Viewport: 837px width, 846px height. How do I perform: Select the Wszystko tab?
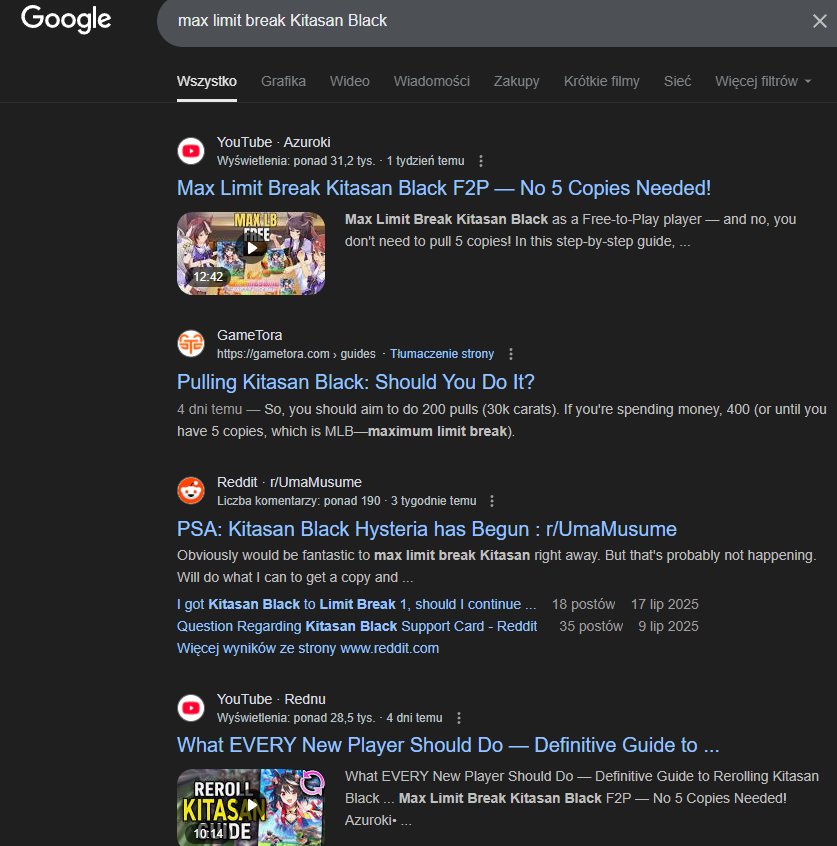point(207,81)
